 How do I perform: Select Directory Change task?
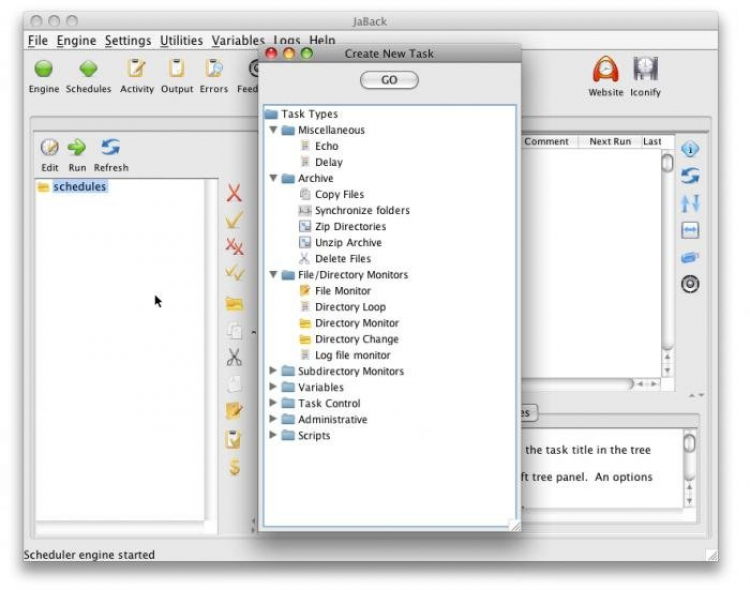click(356, 339)
